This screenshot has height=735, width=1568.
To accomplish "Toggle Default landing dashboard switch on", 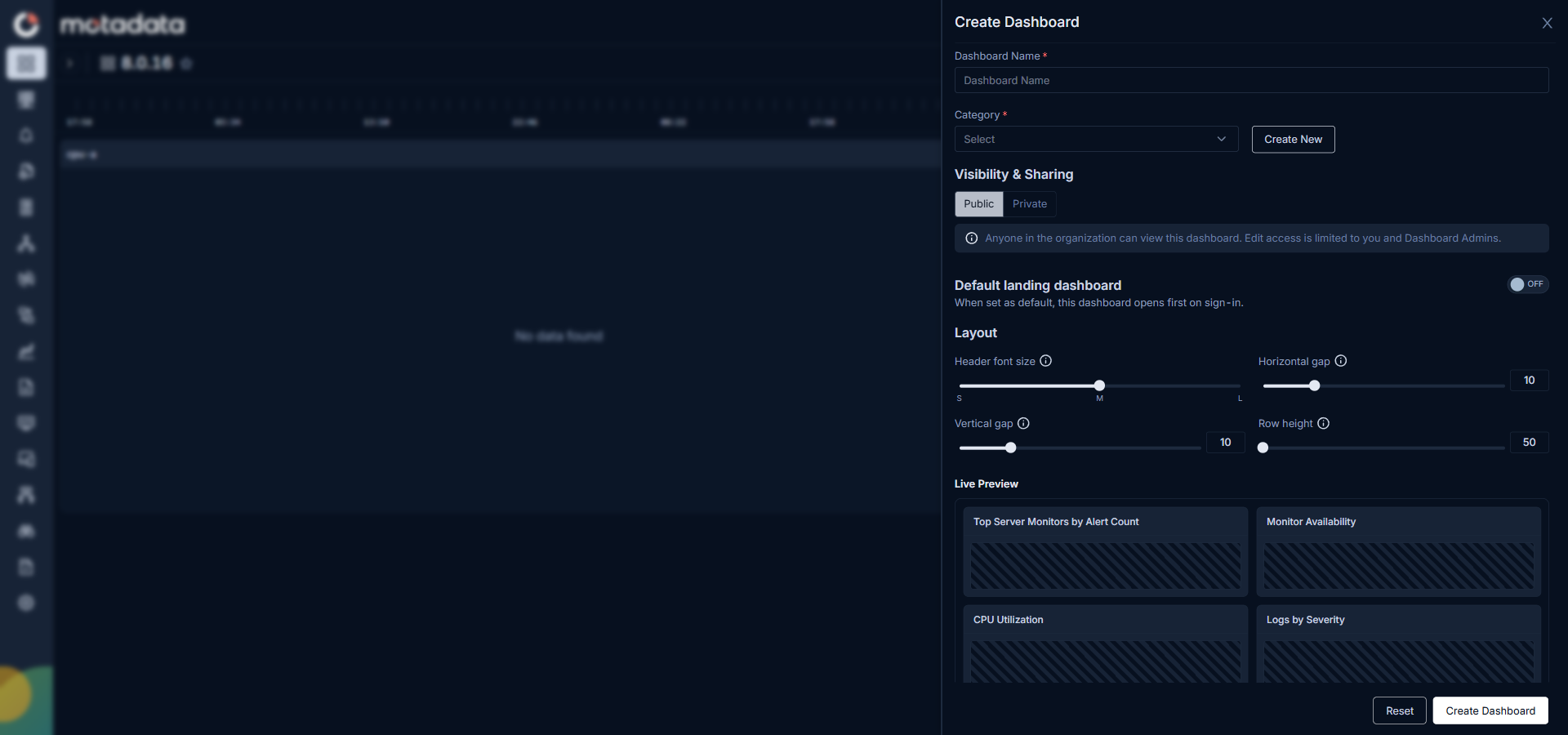I will click(1527, 284).
